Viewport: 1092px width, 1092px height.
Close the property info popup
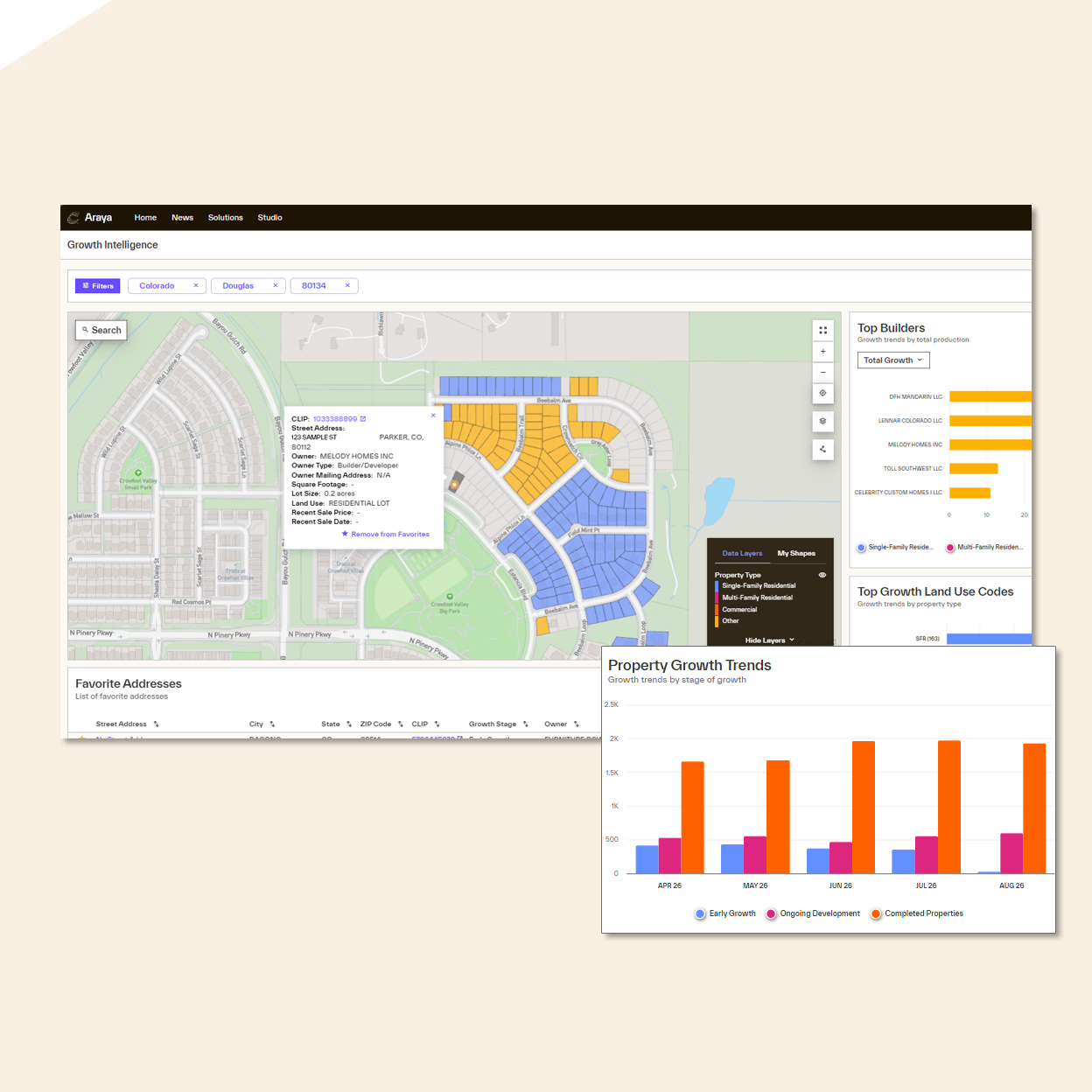tap(433, 416)
